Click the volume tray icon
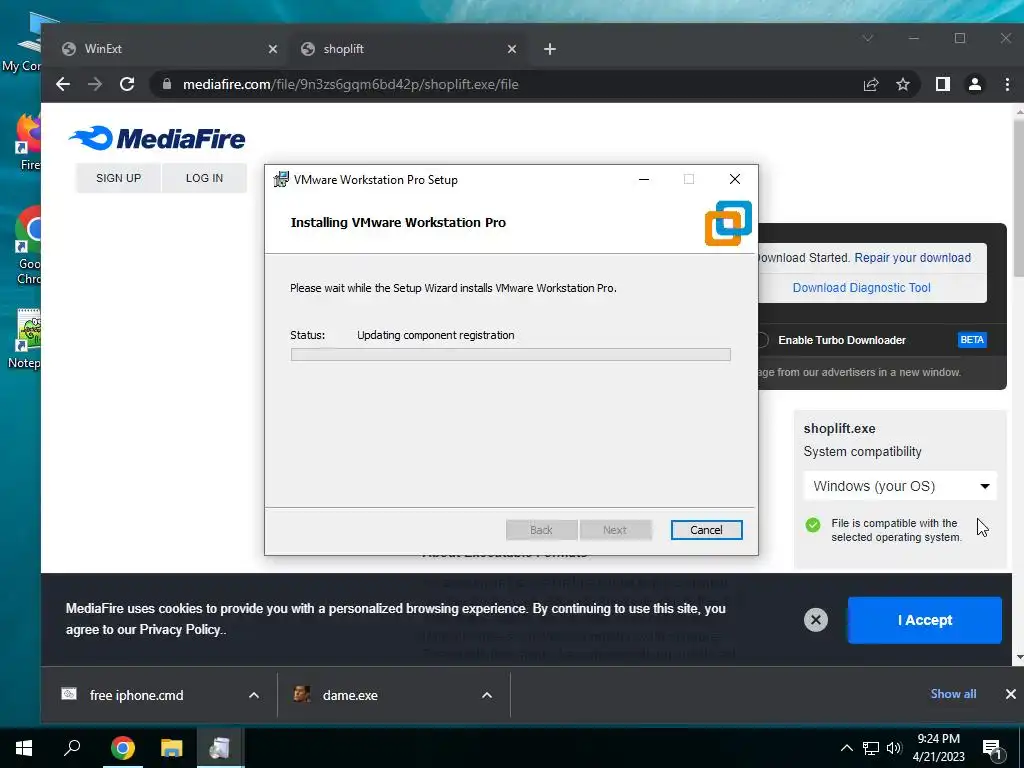The image size is (1024, 768). point(894,748)
